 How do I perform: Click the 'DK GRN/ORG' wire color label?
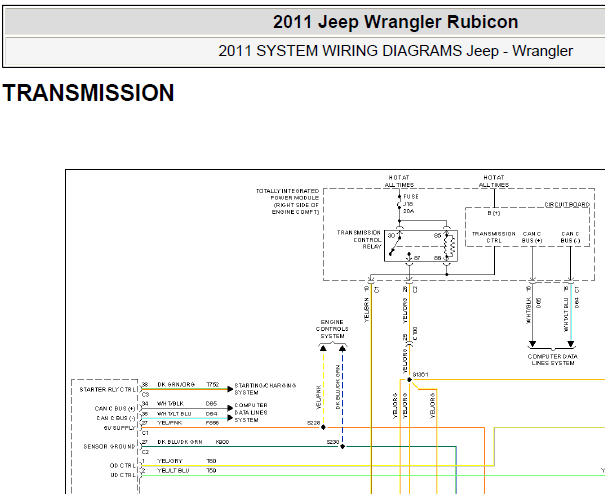point(176,385)
